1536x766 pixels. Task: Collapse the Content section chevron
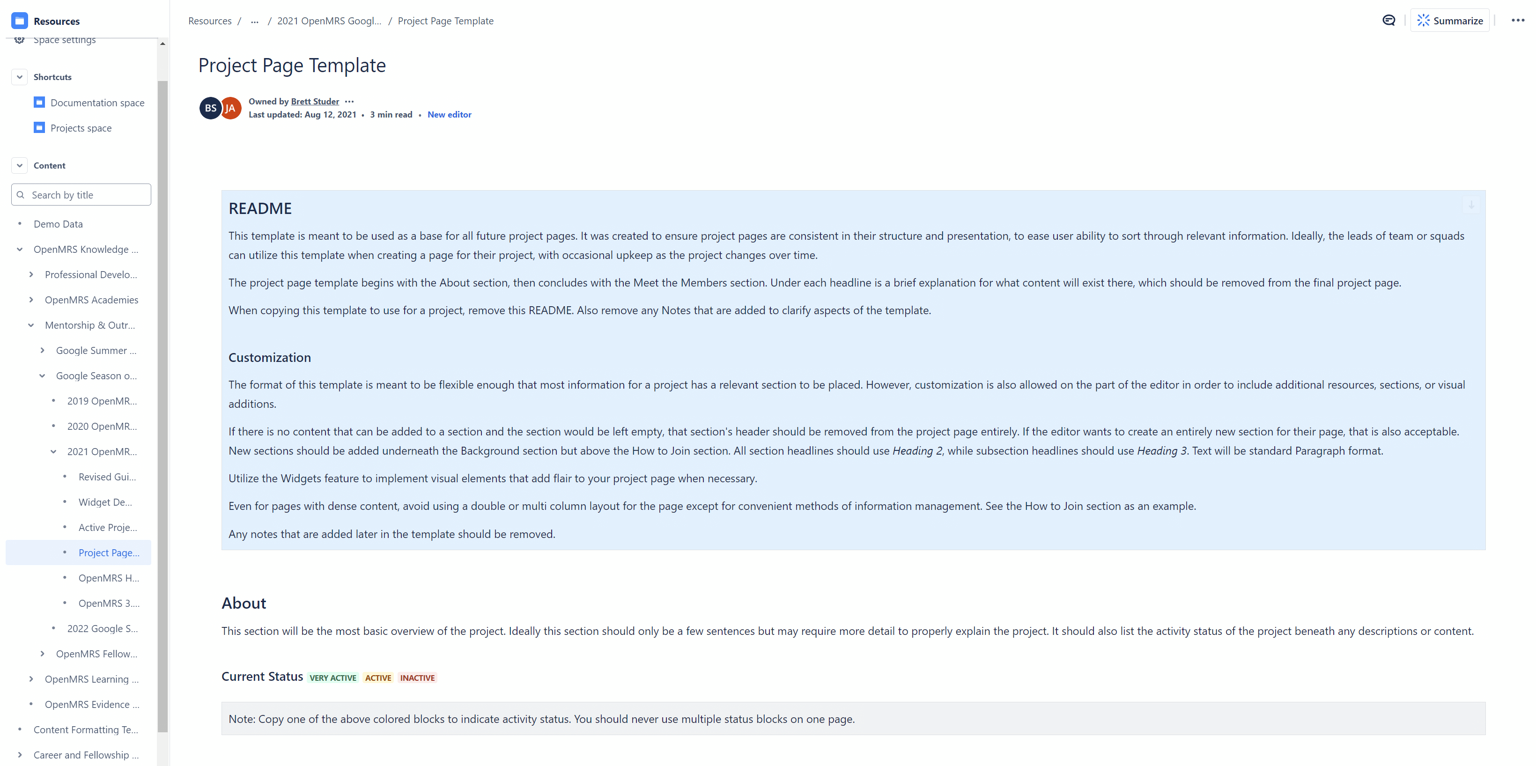coord(19,165)
